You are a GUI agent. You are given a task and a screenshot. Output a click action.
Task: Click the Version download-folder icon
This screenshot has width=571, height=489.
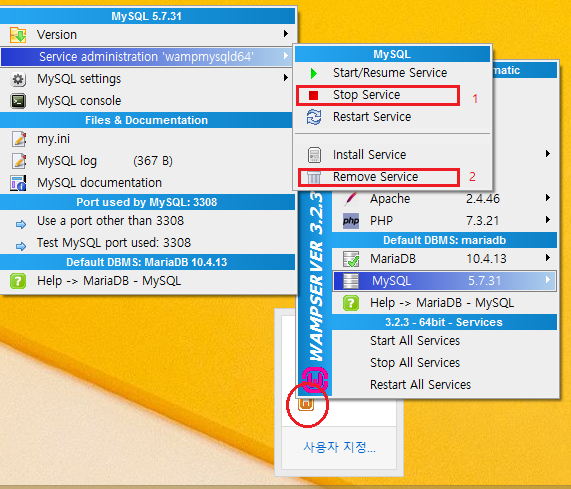(x=17, y=35)
